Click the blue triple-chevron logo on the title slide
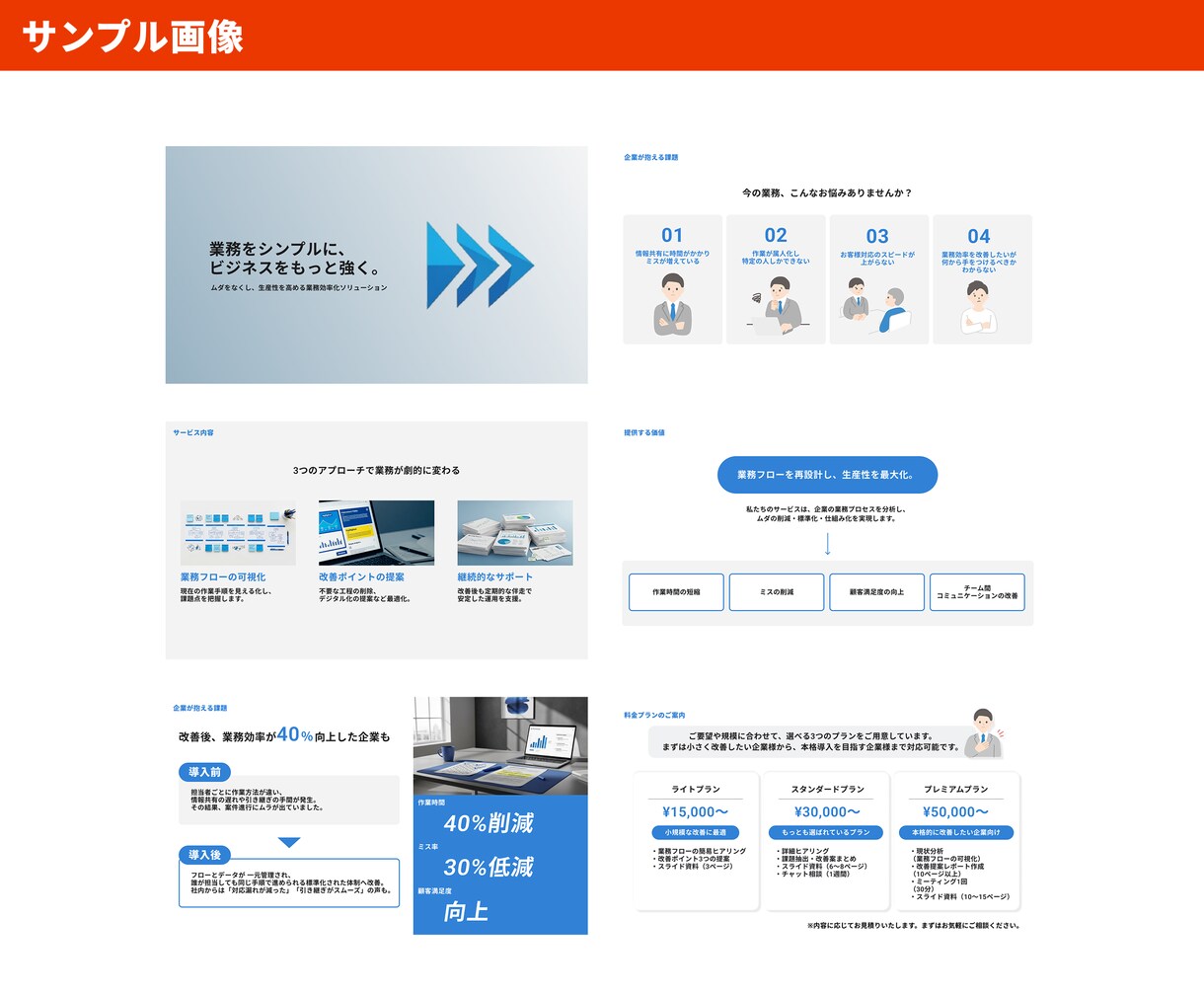Viewport: 1204px width, 995px height. 480,266
